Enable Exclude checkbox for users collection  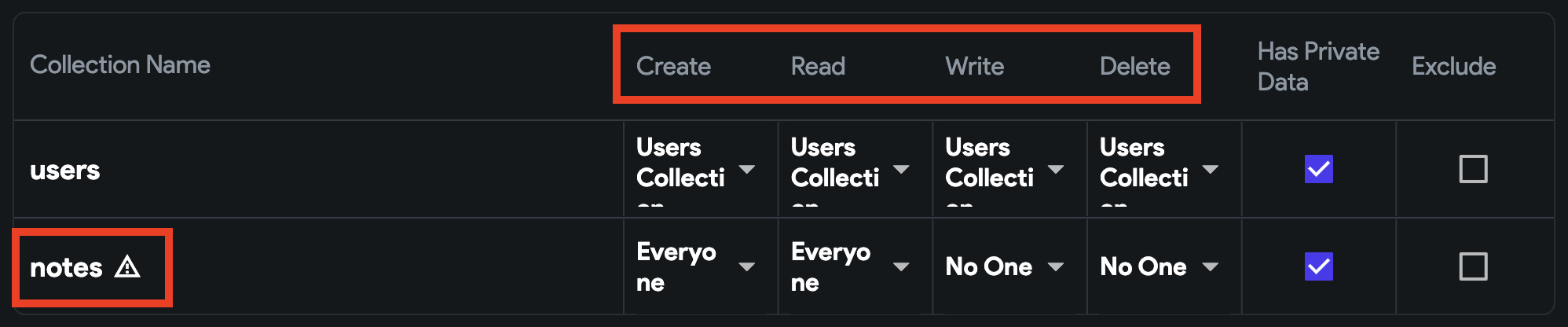[x=1473, y=169]
